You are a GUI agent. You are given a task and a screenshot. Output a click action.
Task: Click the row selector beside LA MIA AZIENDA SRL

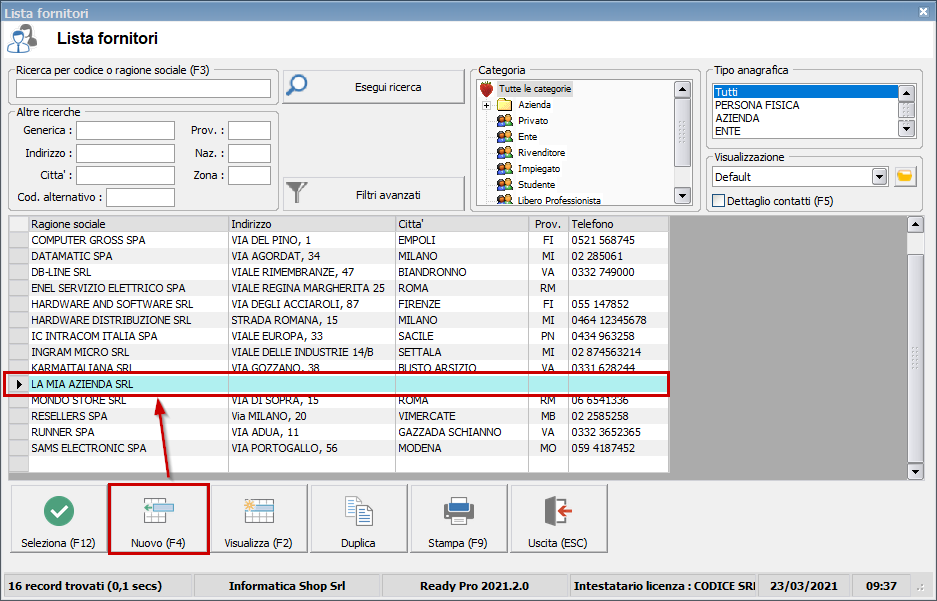[19, 384]
